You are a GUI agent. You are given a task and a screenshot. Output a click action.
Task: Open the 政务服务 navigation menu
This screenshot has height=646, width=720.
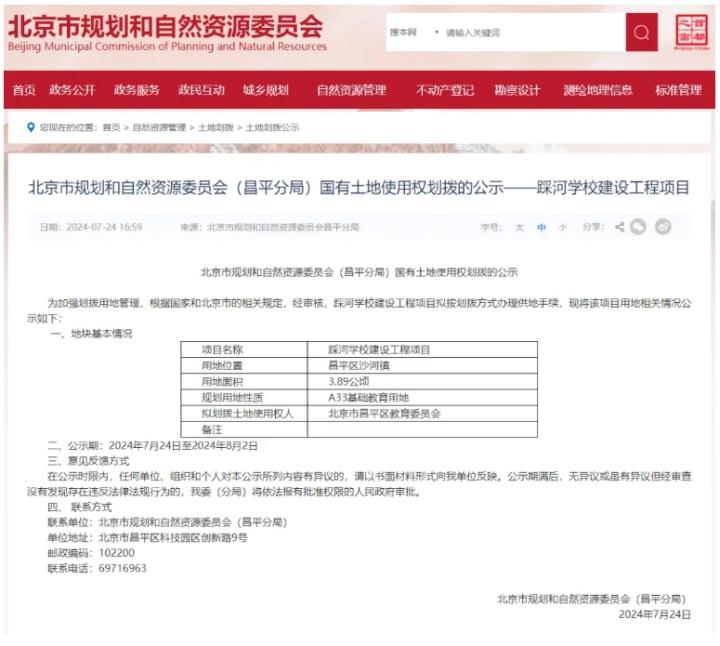pos(136,90)
